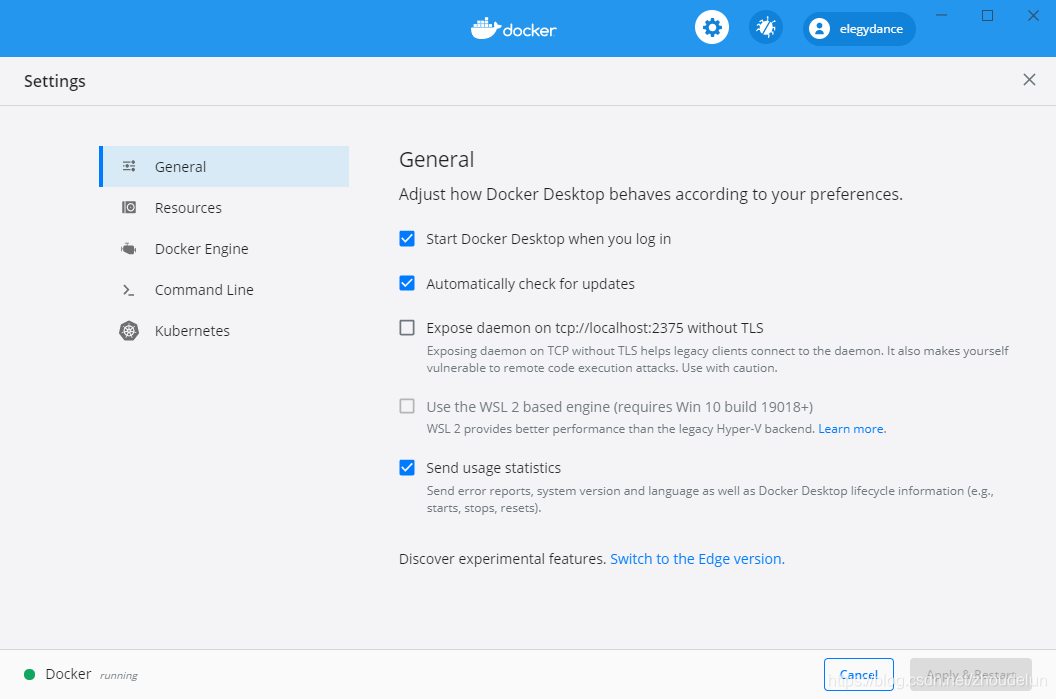
Task: Check Use the WSL 2 based engine
Action: point(407,406)
